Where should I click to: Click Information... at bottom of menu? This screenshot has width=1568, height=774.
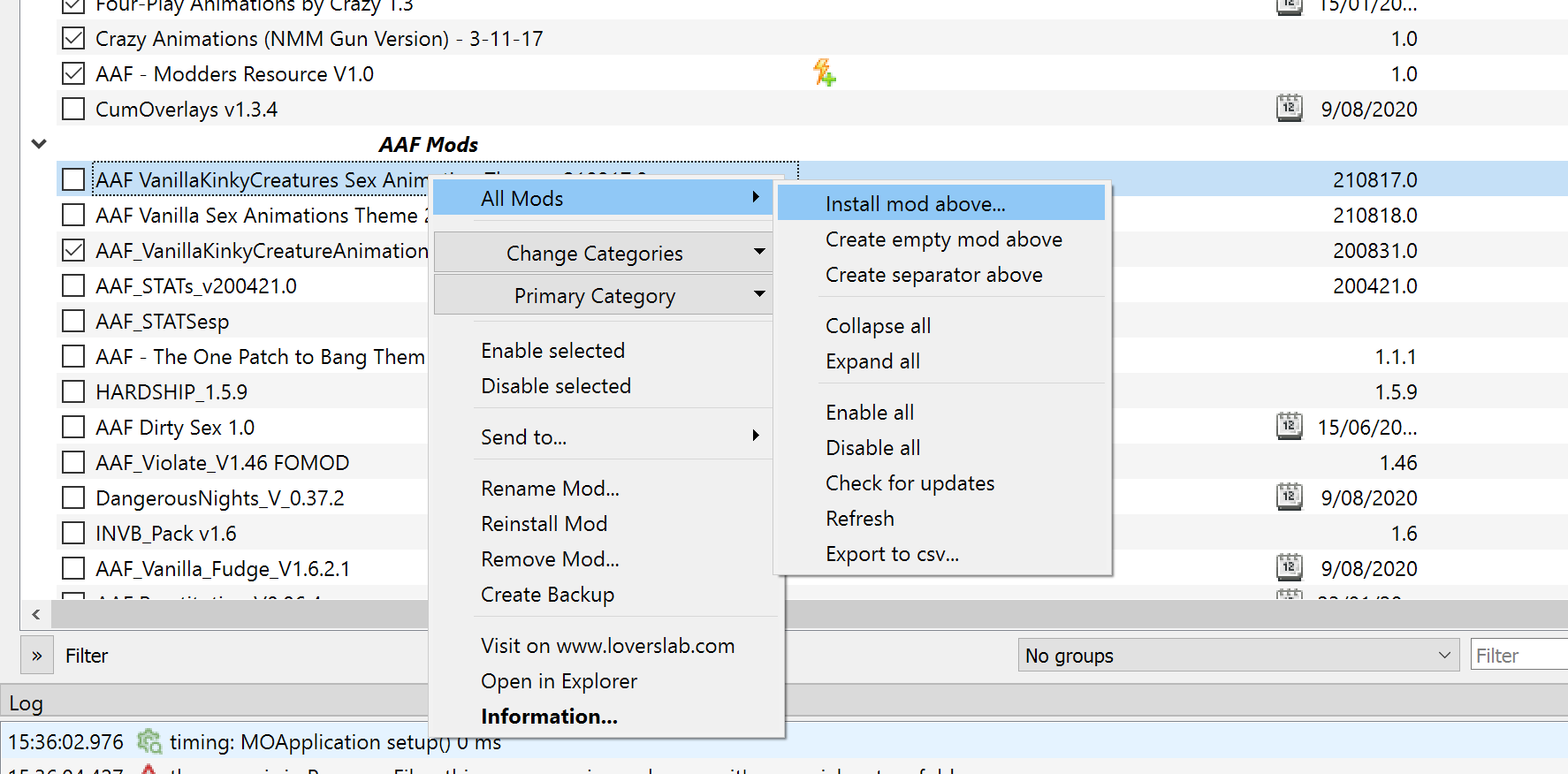coord(549,717)
